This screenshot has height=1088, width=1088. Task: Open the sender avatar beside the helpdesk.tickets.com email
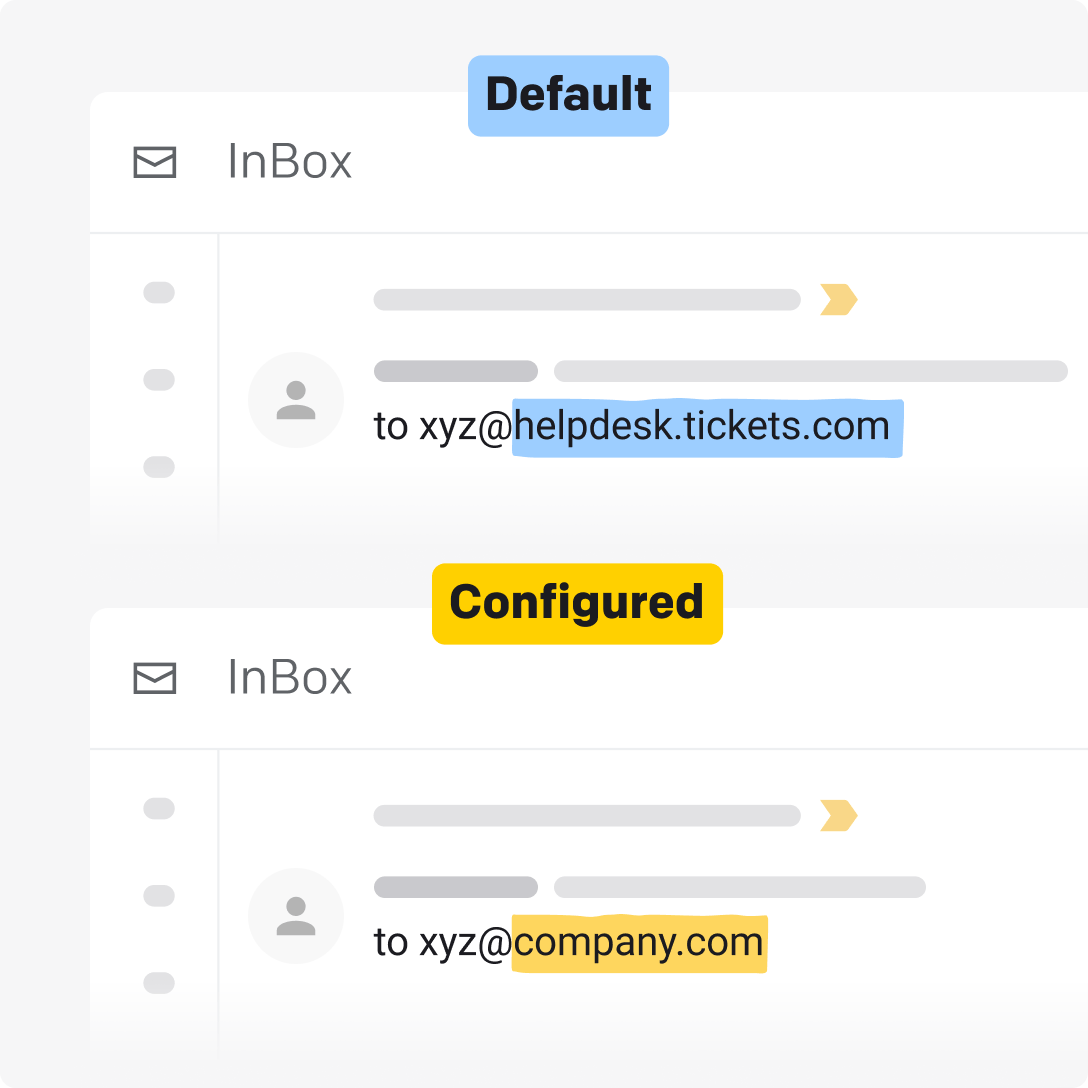click(x=296, y=400)
